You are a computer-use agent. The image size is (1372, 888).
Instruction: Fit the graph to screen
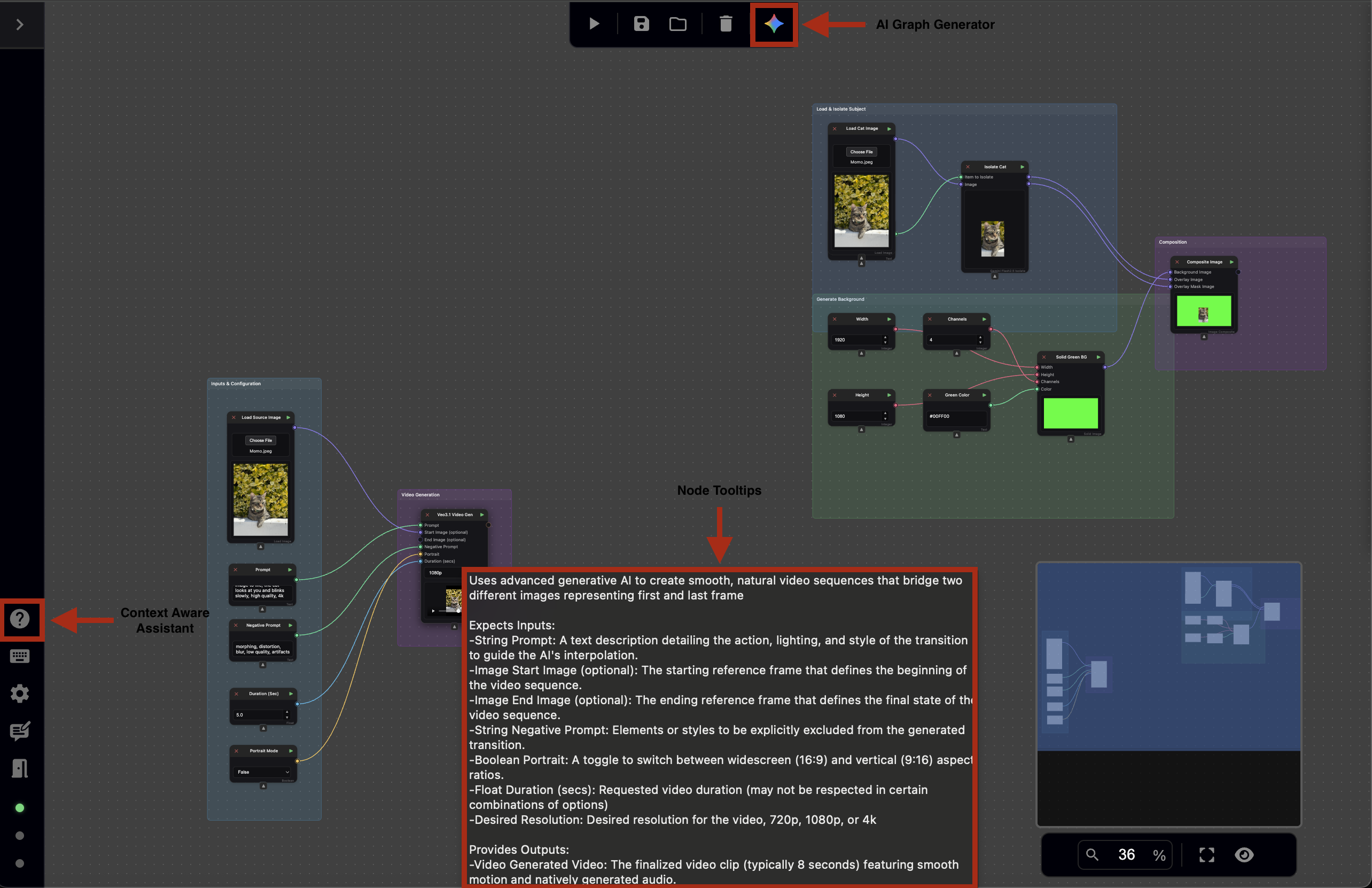1206,854
